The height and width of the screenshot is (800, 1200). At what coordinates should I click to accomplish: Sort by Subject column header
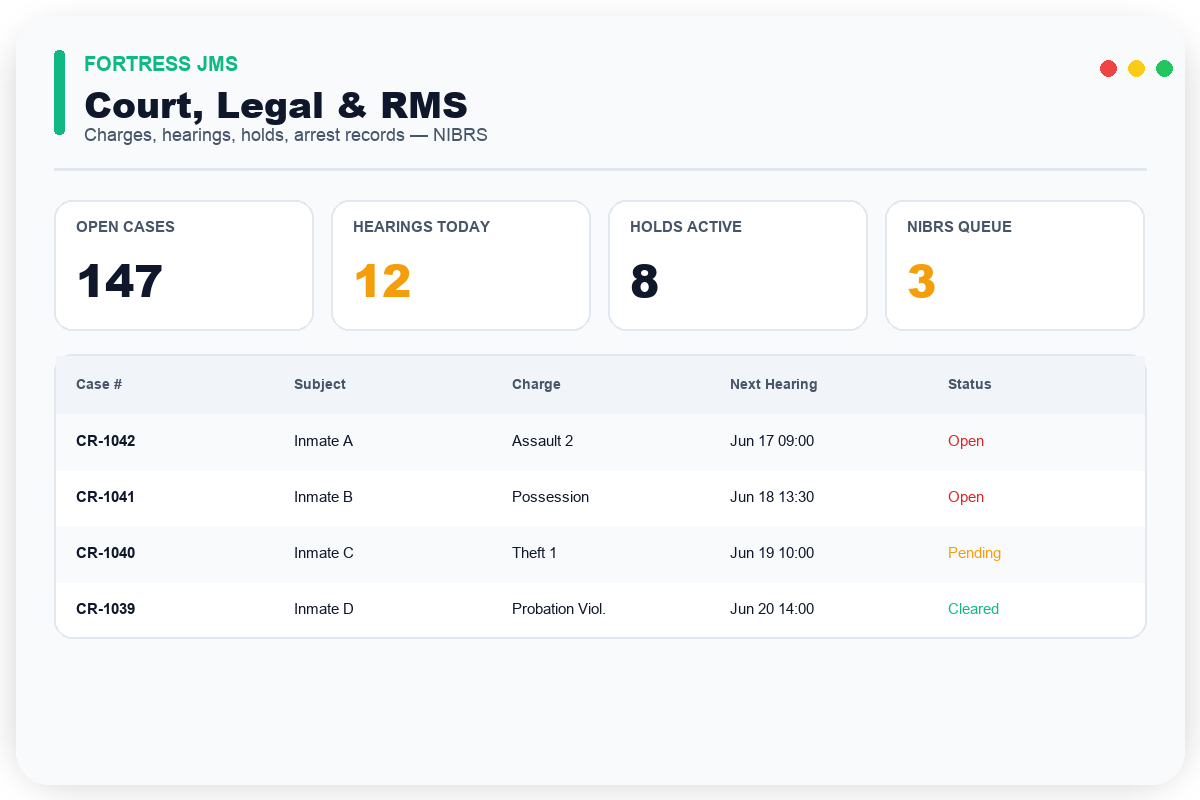(x=320, y=384)
